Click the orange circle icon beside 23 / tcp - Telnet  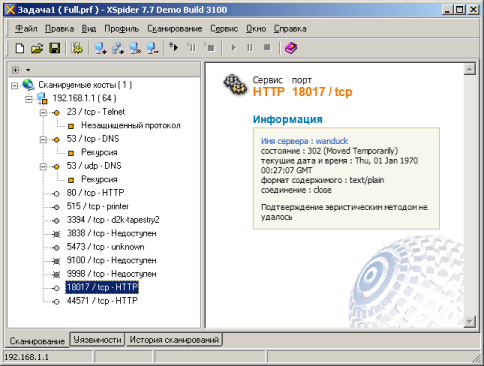(x=57, y=113)
